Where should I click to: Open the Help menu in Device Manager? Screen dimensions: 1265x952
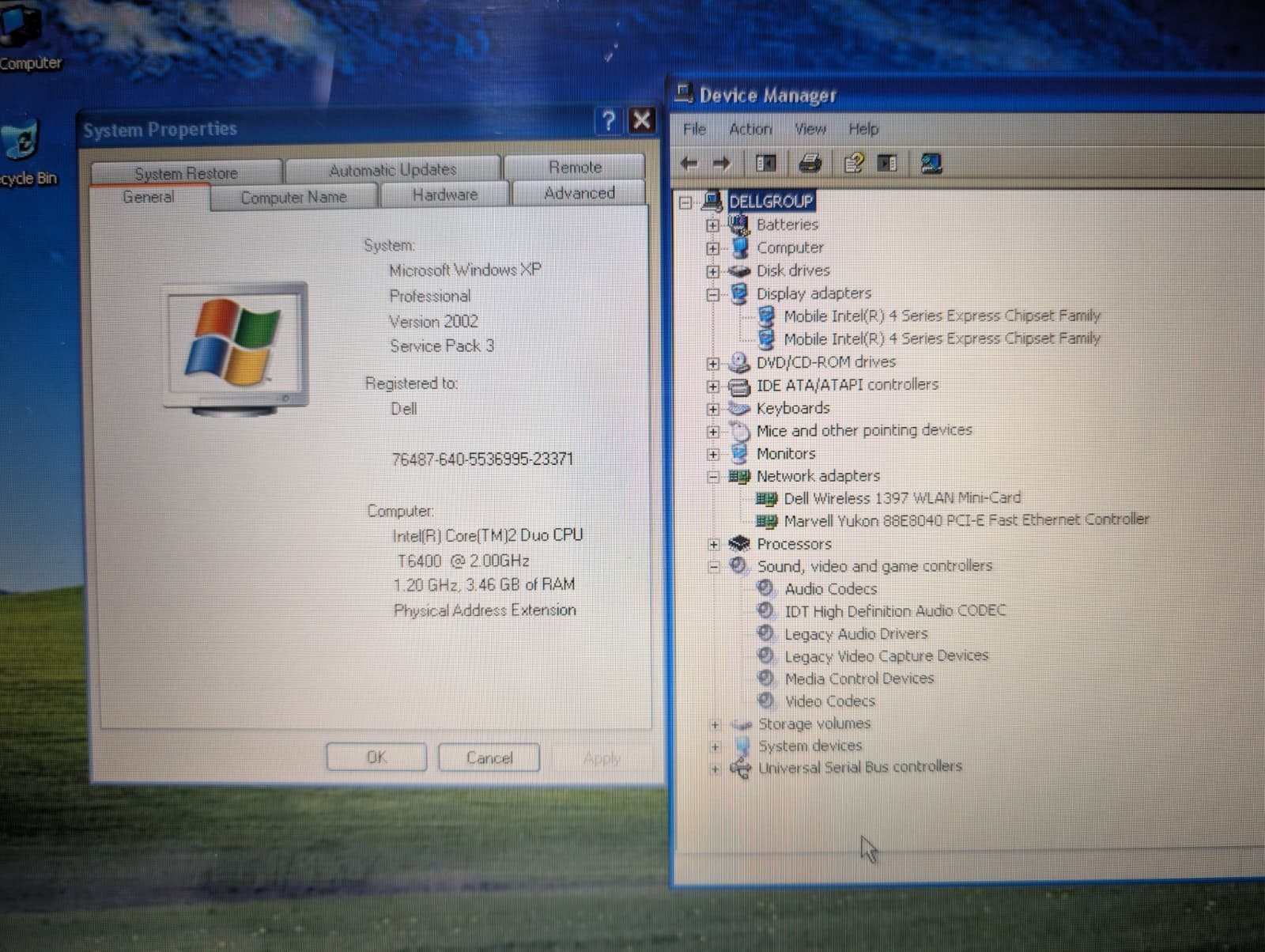click(x=863, y=129)
